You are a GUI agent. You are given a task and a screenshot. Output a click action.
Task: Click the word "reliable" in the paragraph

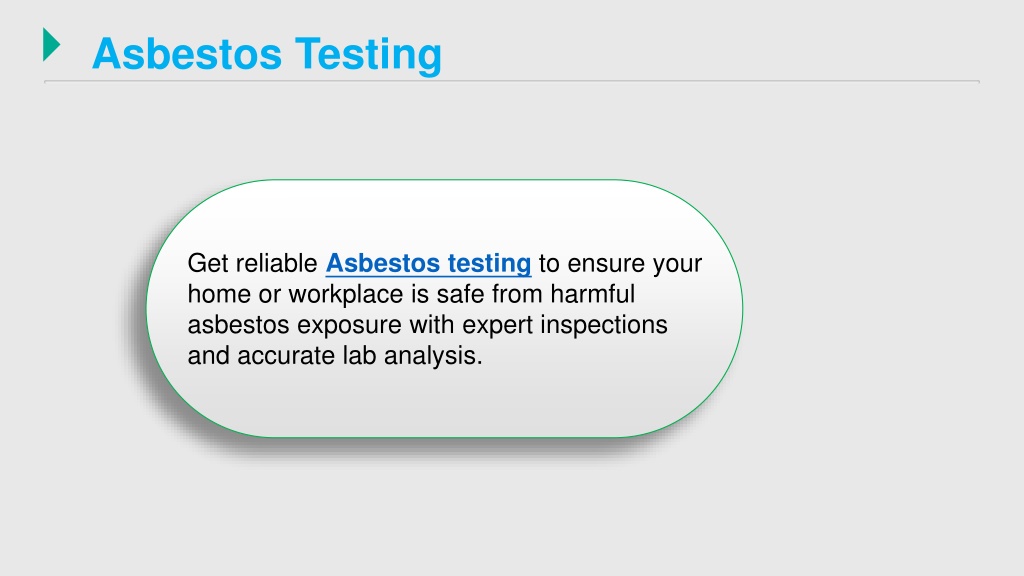(276, 263)
